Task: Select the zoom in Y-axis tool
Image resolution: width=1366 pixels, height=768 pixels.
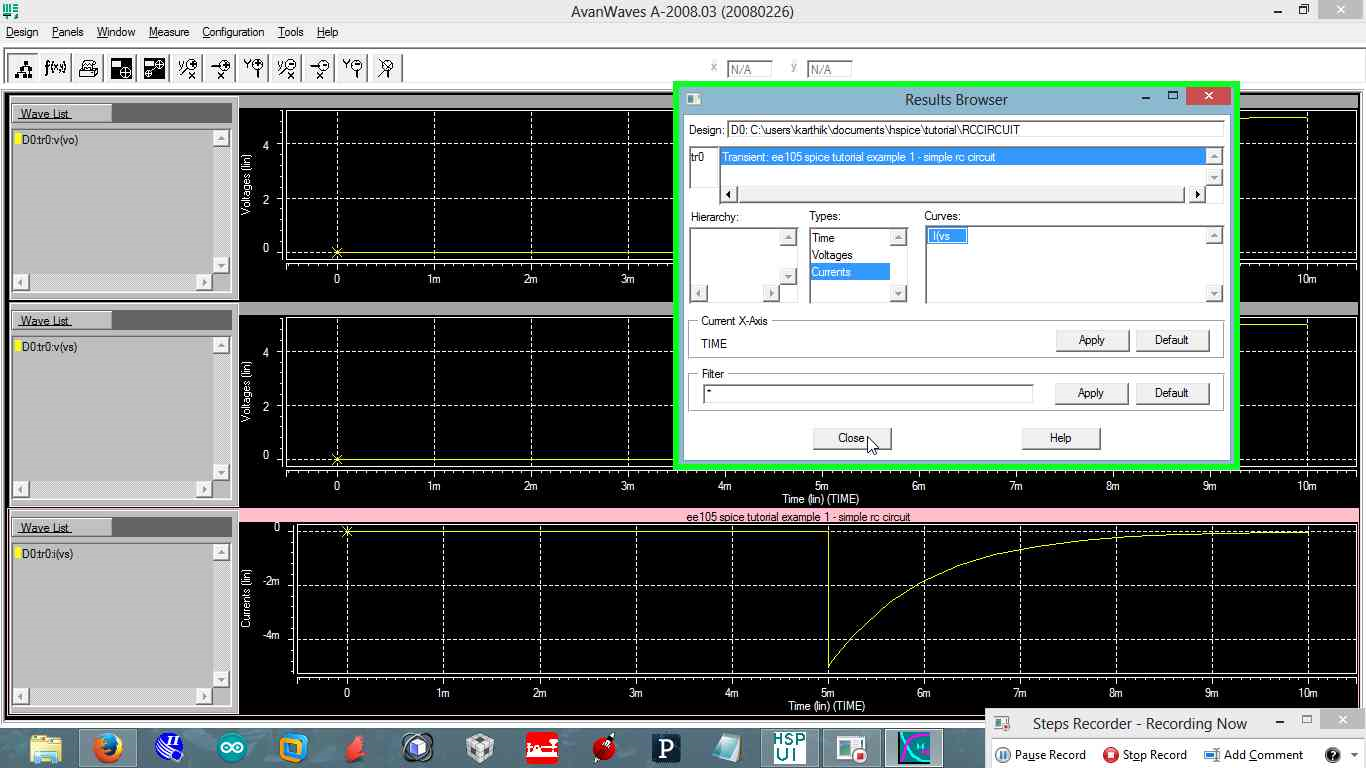Action: 253,67
